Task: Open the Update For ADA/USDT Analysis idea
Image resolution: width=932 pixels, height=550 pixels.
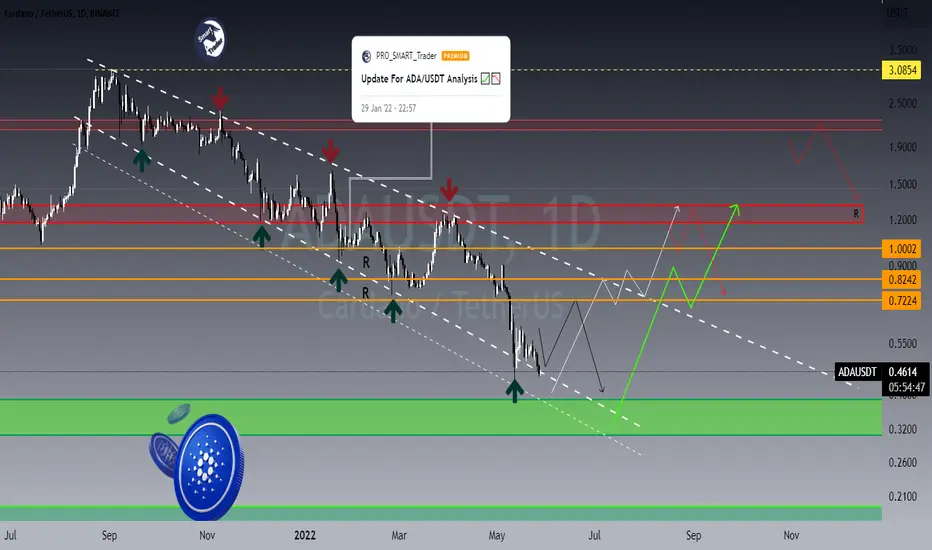Action: tap(419, 78)
